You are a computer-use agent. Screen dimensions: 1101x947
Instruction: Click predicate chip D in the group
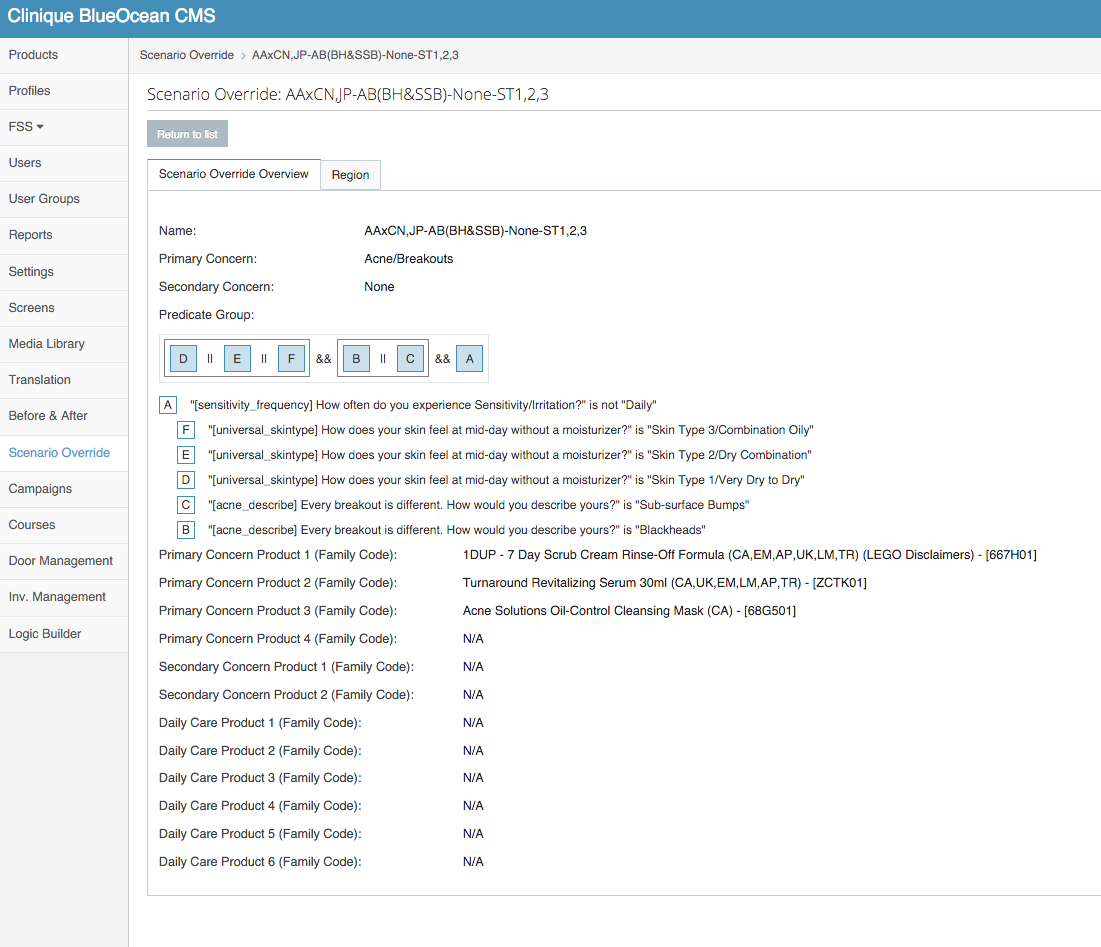pyautogui.click(x=183, y=359)
